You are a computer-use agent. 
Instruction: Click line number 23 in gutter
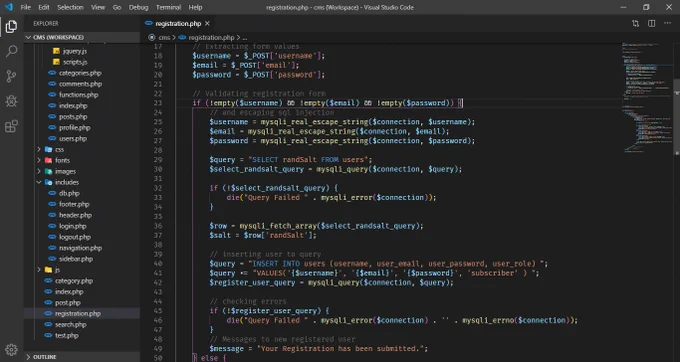coord(158,103)
